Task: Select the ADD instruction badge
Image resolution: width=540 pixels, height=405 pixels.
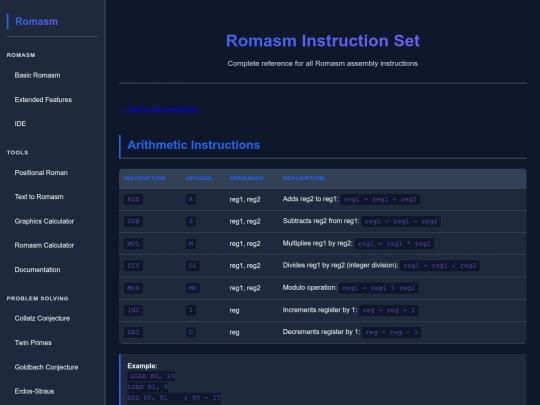Action: tap(133, 199)
